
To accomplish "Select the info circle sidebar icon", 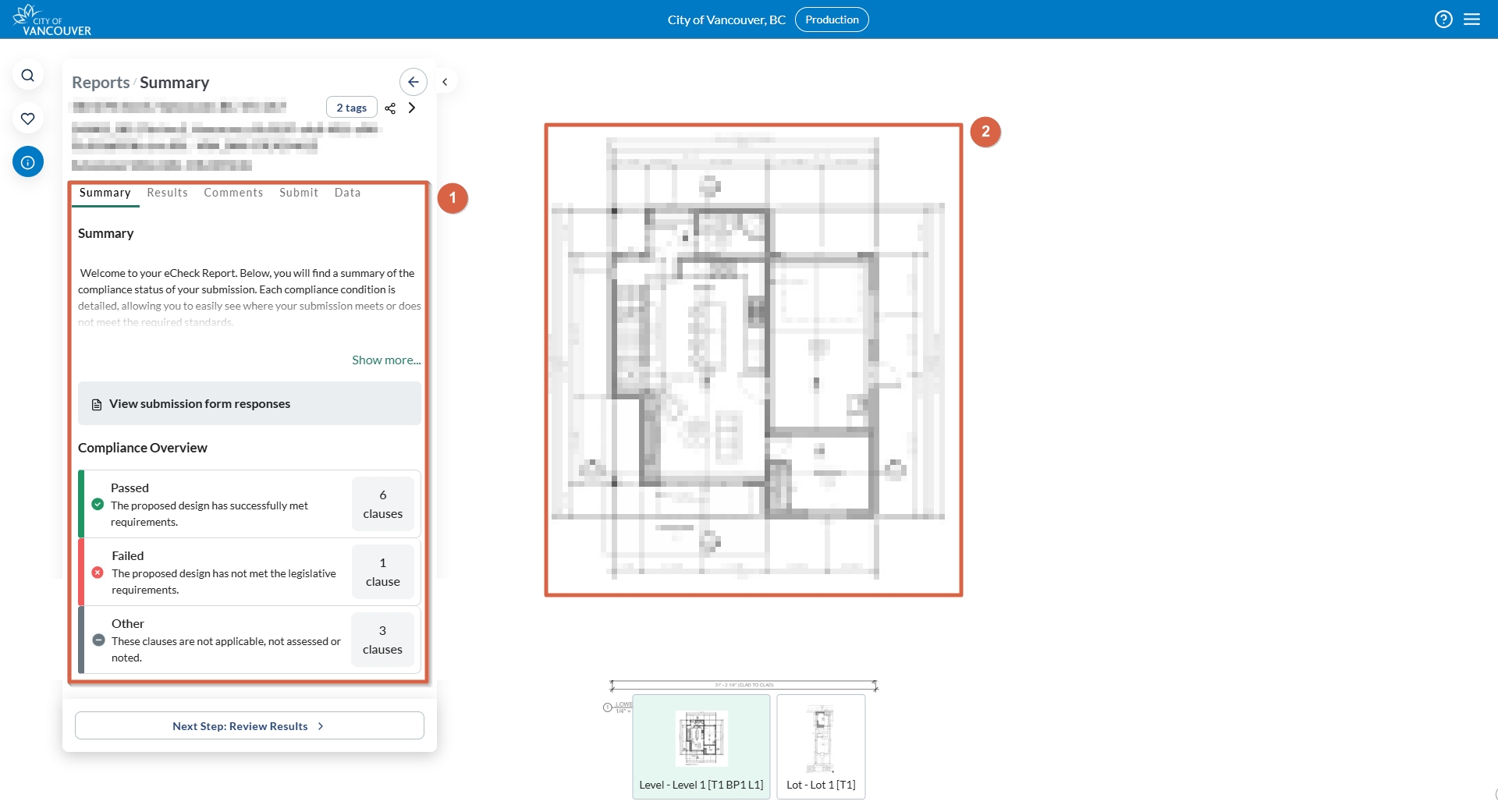I will [28, 162].
